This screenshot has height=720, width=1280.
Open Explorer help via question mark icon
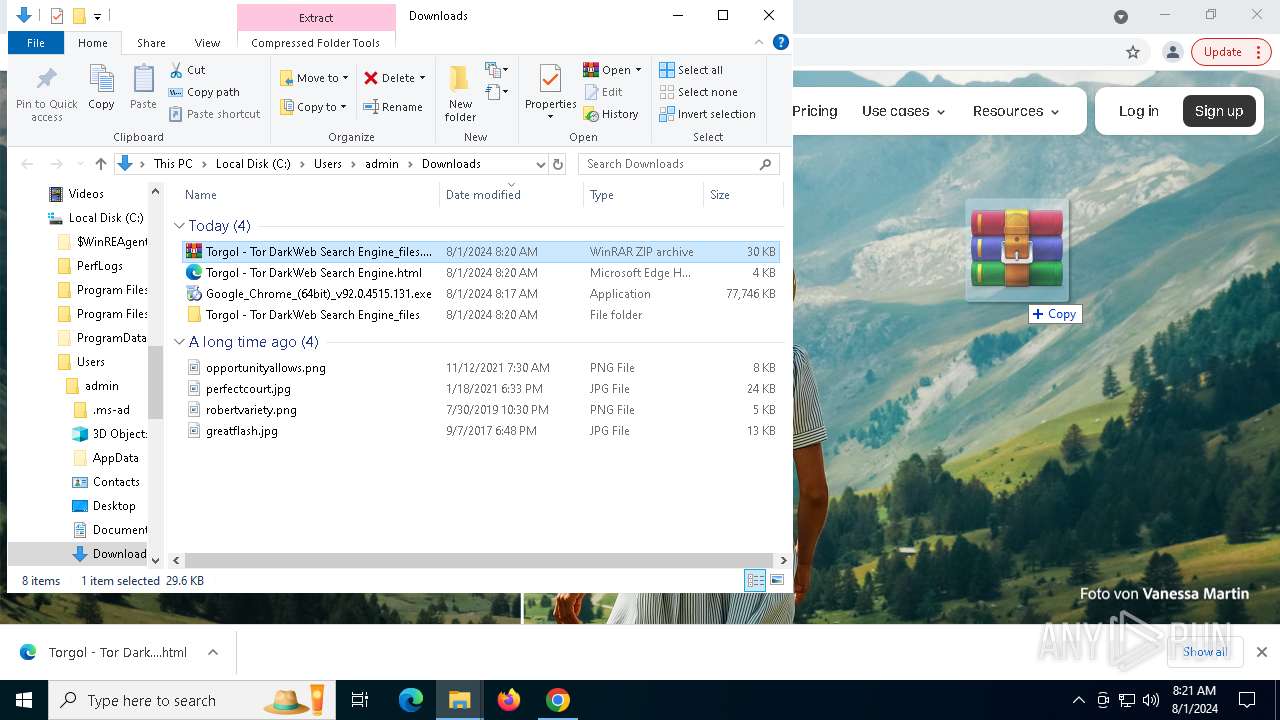(781, 42)
